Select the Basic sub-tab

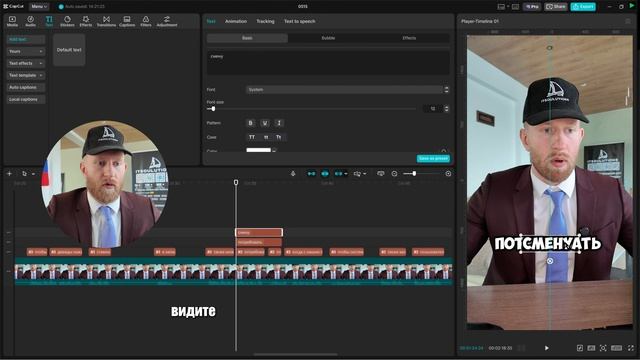247,38
